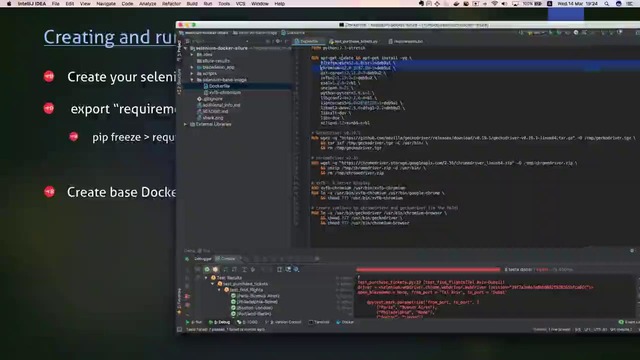The width and height of the screenshot is (640, 360).
Task: Open the Run tool window button
Action: pos(194,322)
